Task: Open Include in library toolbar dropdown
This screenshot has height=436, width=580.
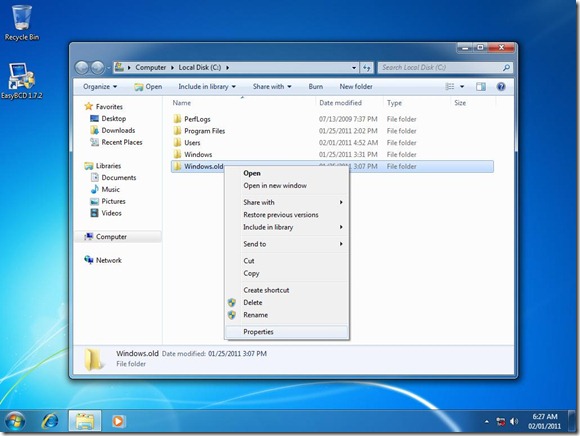Action: 207,87
